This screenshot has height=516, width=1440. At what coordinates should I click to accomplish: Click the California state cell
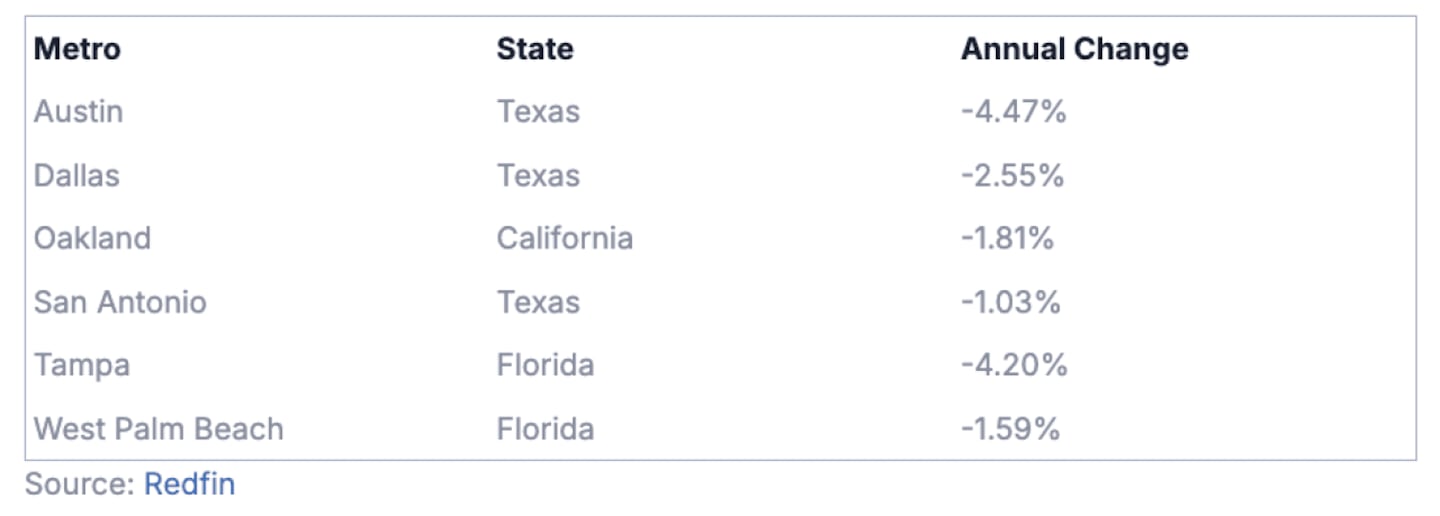coord(564,239)
